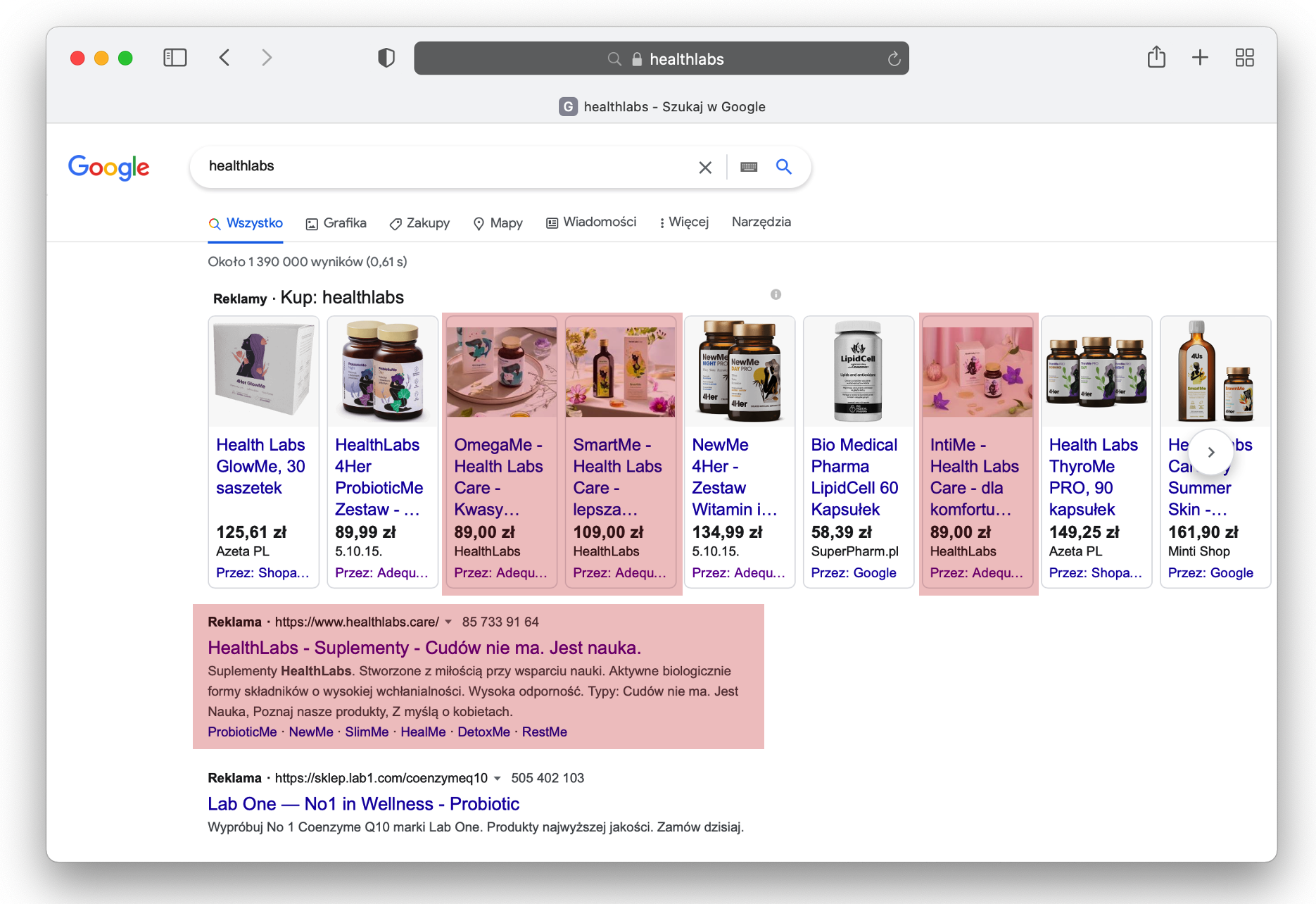Viewport: 1316px width, 904px height.
Task: Open SlimMe sitelink
Action: (367, 732)
